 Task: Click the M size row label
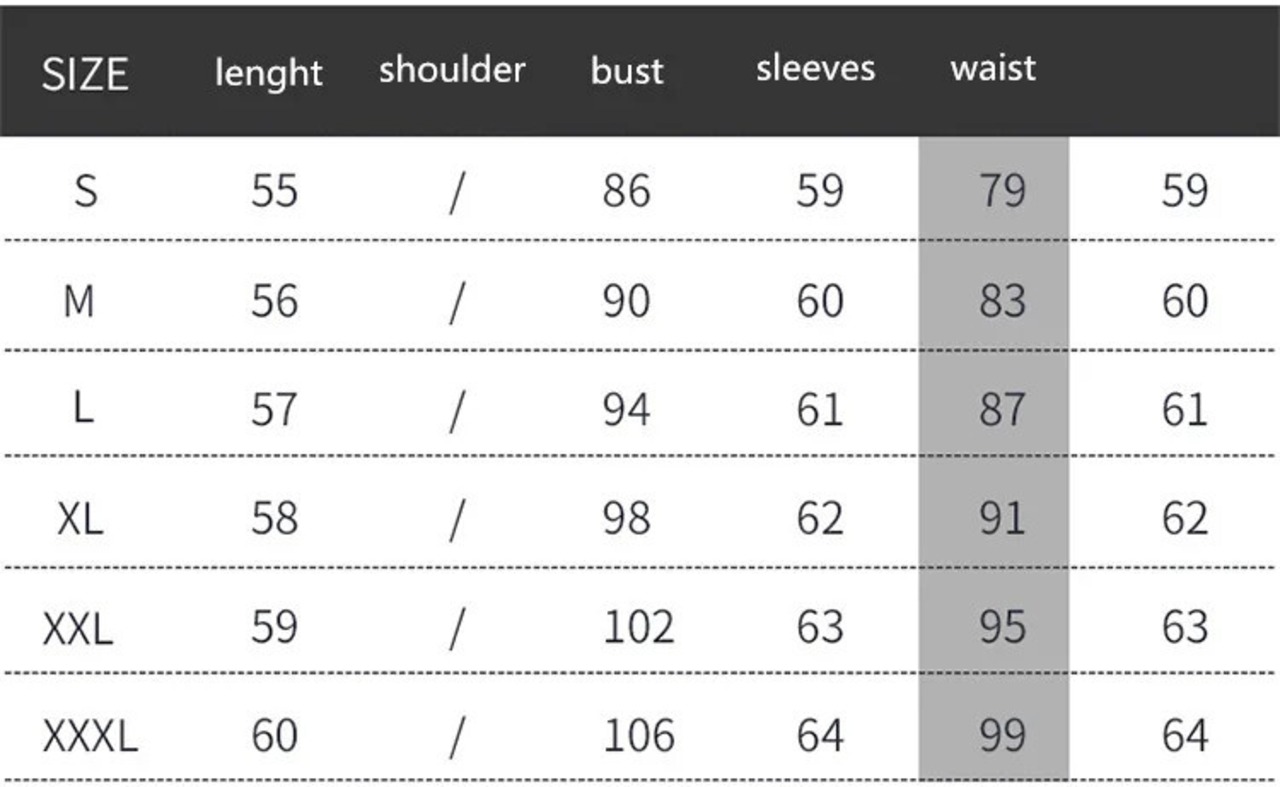tap(79, 300)
